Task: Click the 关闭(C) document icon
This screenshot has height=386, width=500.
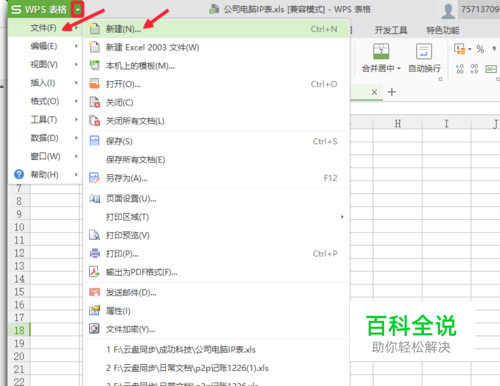Action: point(95,102)
